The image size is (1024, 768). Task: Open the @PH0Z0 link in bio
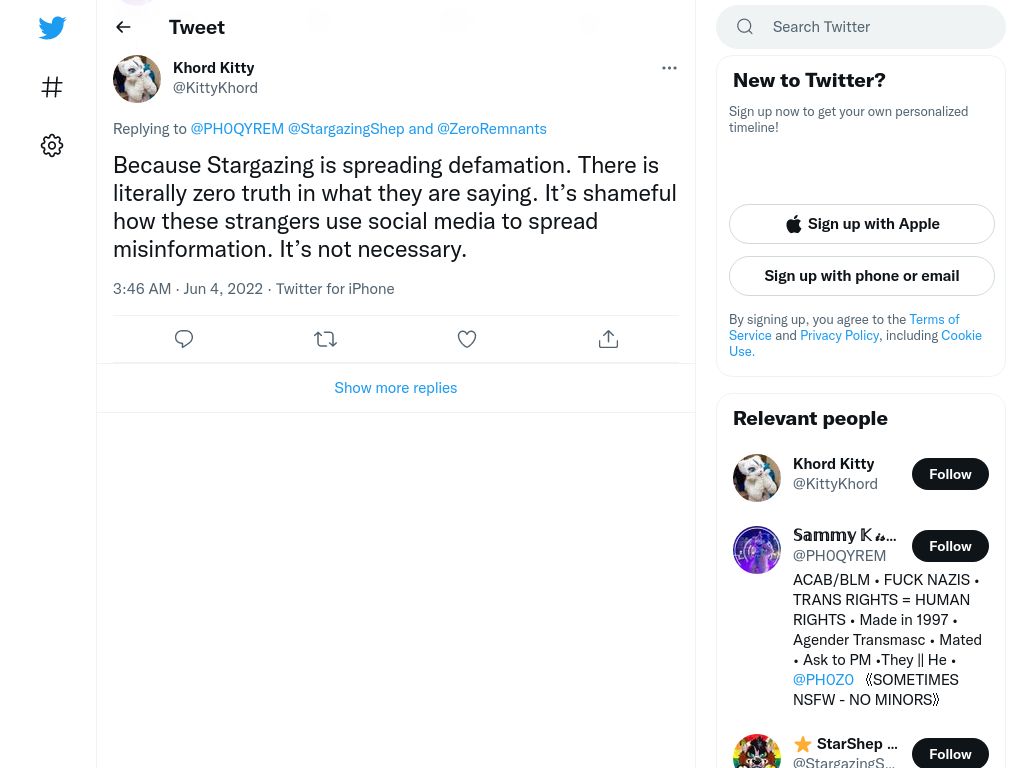point(823,680)
